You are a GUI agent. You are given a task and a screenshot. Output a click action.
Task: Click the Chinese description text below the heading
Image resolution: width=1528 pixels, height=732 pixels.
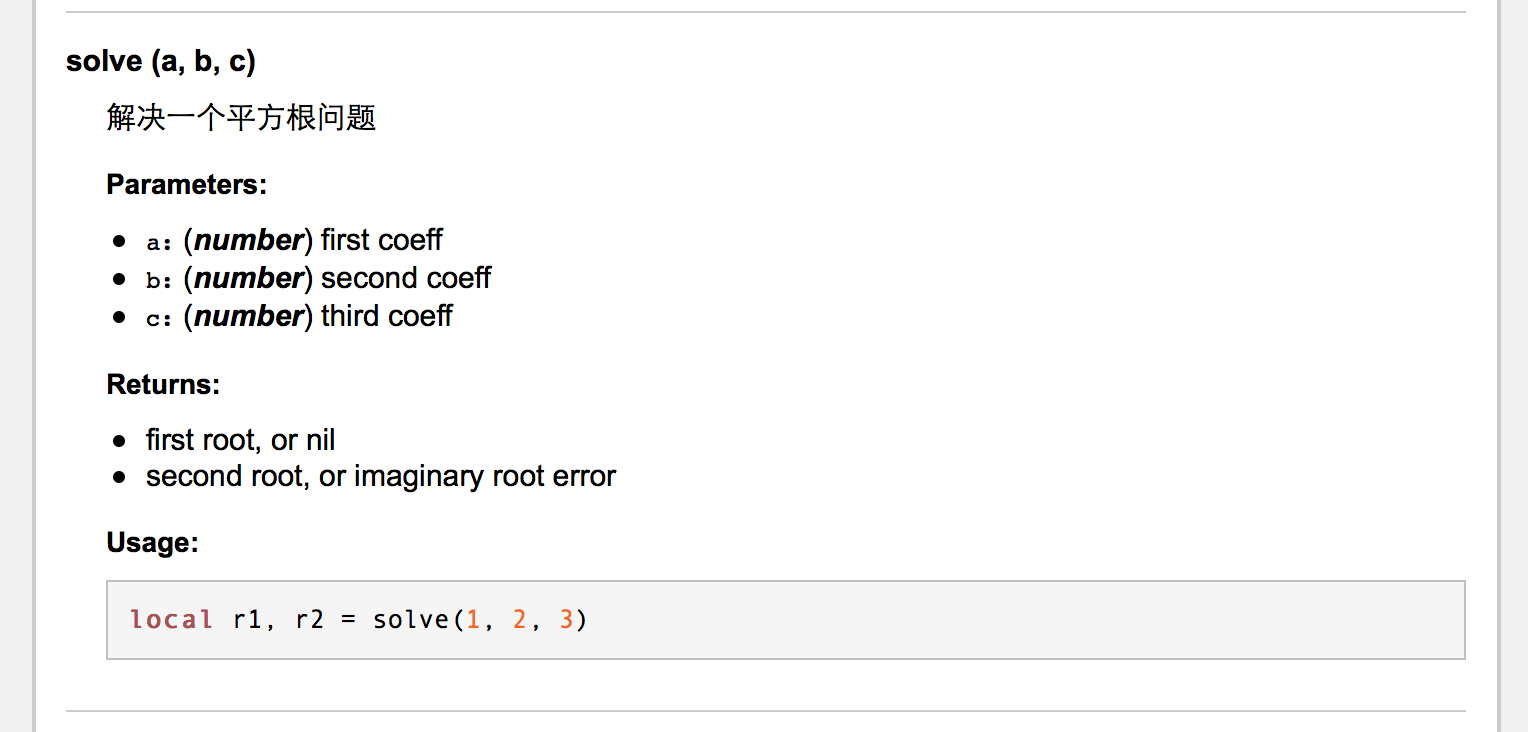point(241,118)
